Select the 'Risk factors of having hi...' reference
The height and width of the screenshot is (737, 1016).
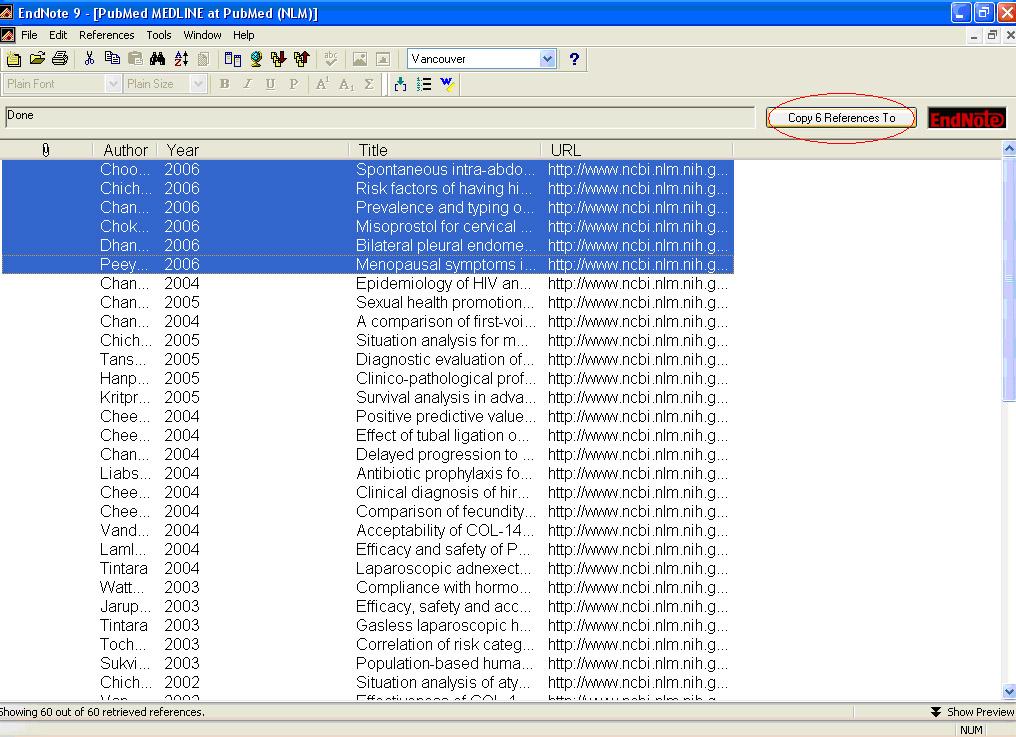click(x=367, y=189)
